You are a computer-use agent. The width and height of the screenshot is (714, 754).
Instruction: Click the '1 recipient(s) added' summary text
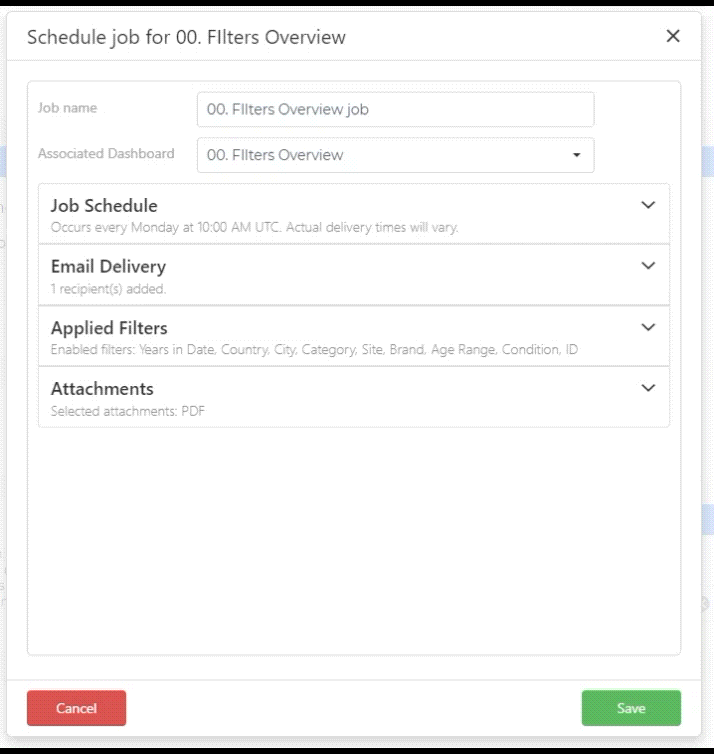click(x=108, y=289)
